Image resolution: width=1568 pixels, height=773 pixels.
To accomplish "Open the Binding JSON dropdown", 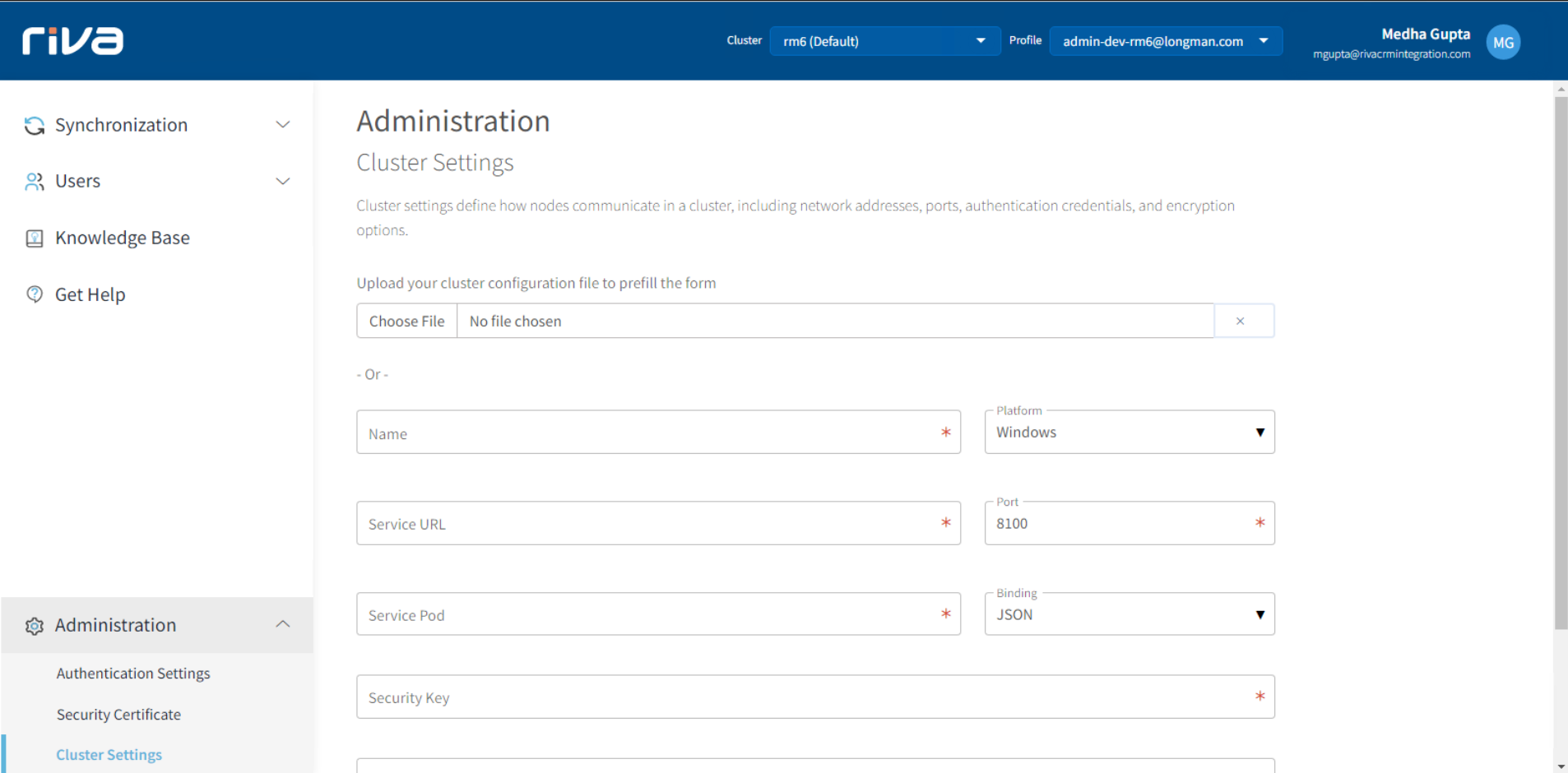I will [1130, 614].
